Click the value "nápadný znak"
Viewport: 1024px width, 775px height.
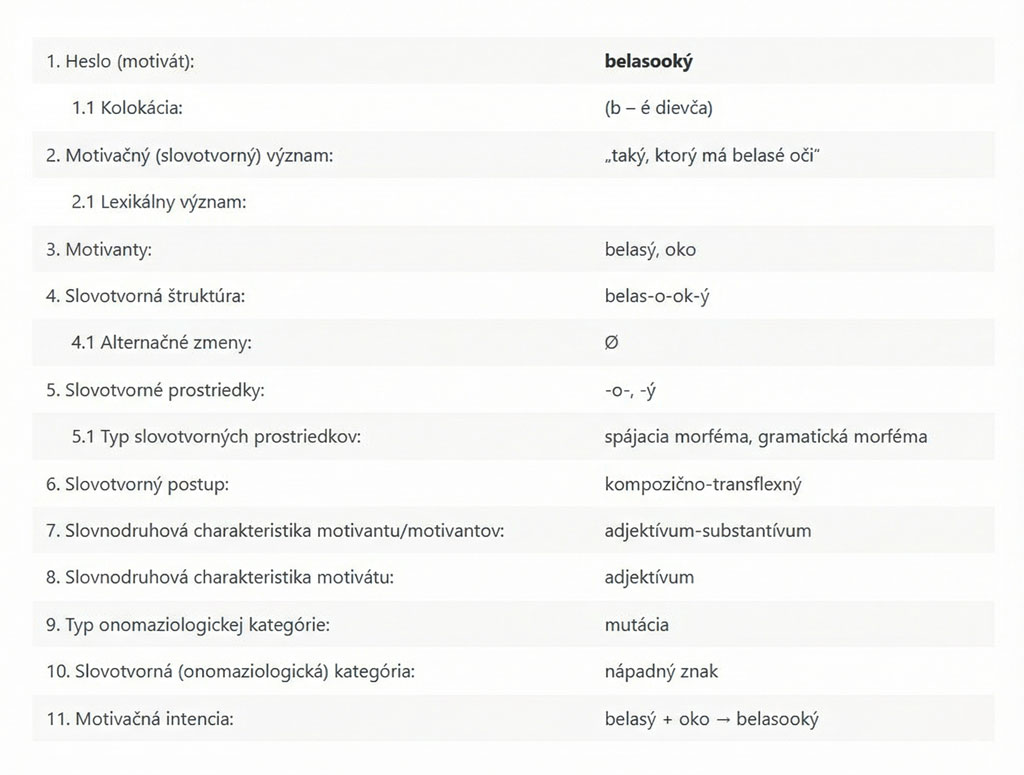click(661, 672)
